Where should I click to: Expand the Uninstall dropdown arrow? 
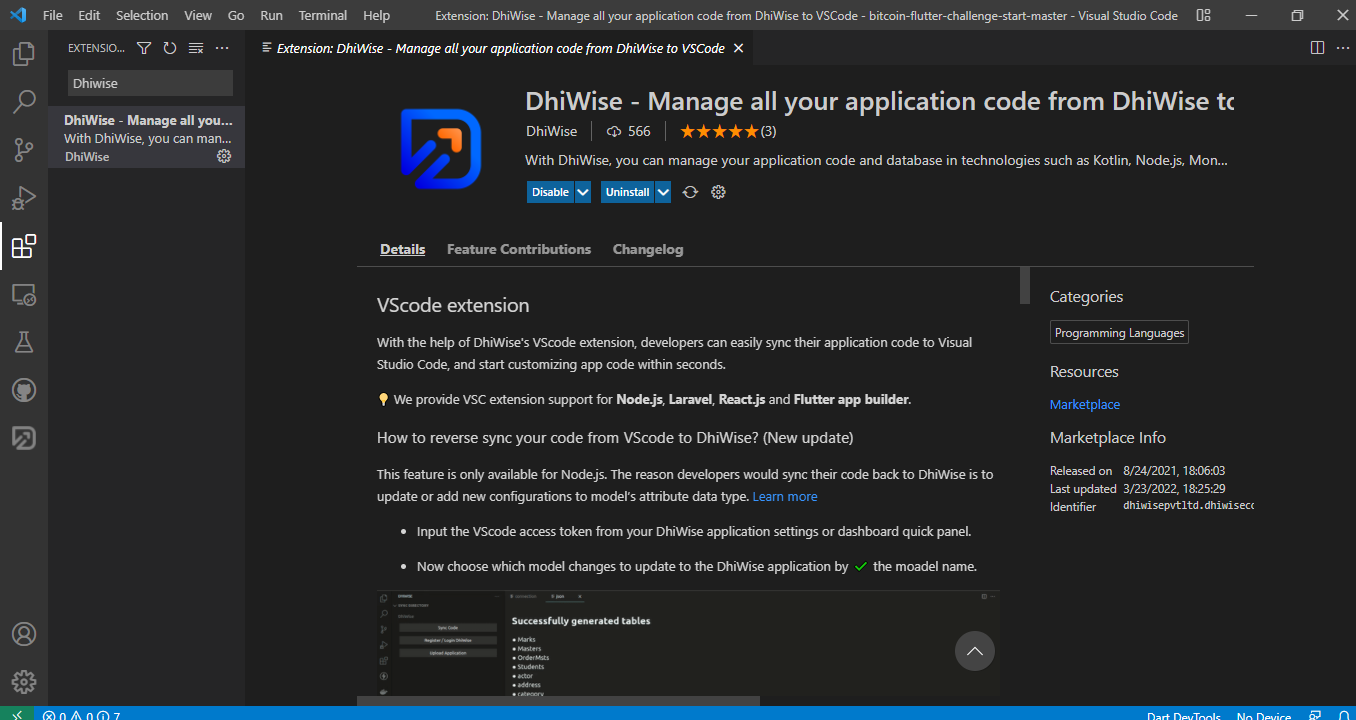pos(662,192)
